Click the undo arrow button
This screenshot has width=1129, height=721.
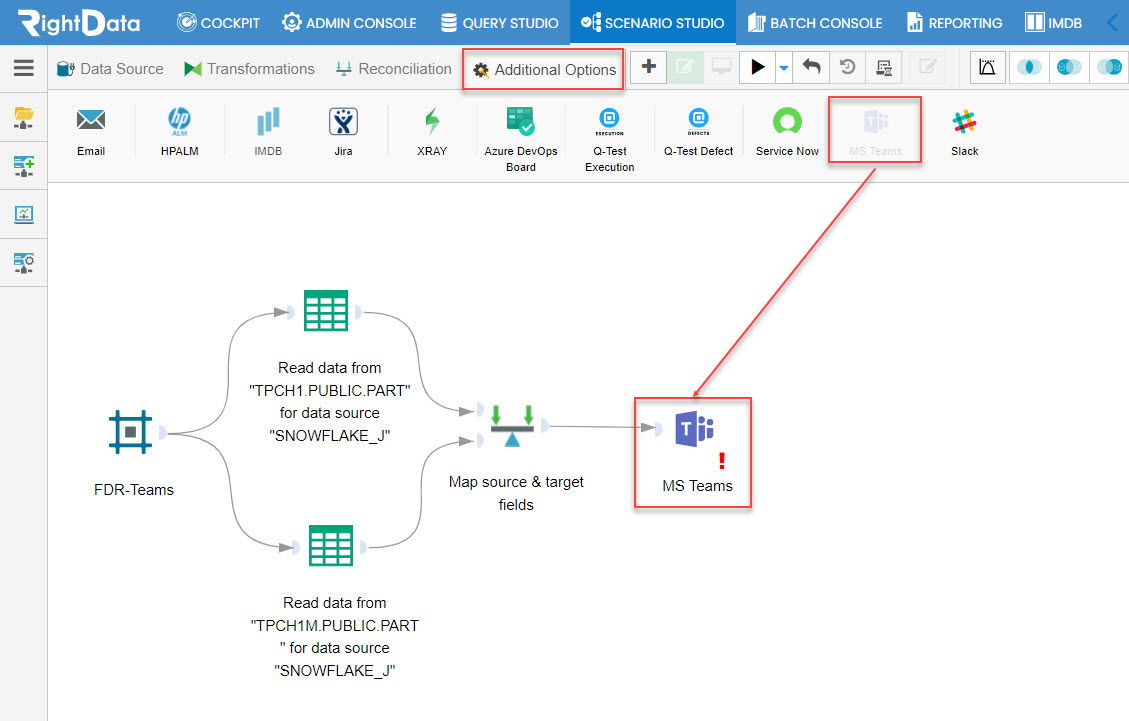811,68
